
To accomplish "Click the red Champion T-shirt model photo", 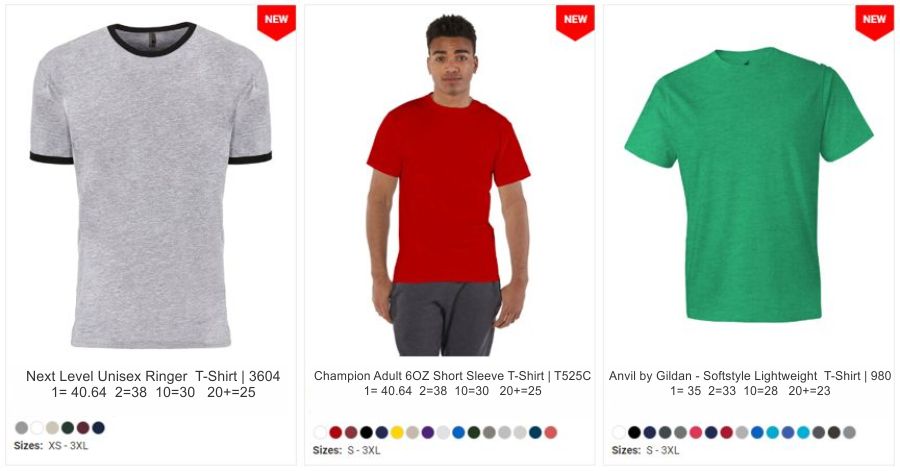I will tap(448, 185).
